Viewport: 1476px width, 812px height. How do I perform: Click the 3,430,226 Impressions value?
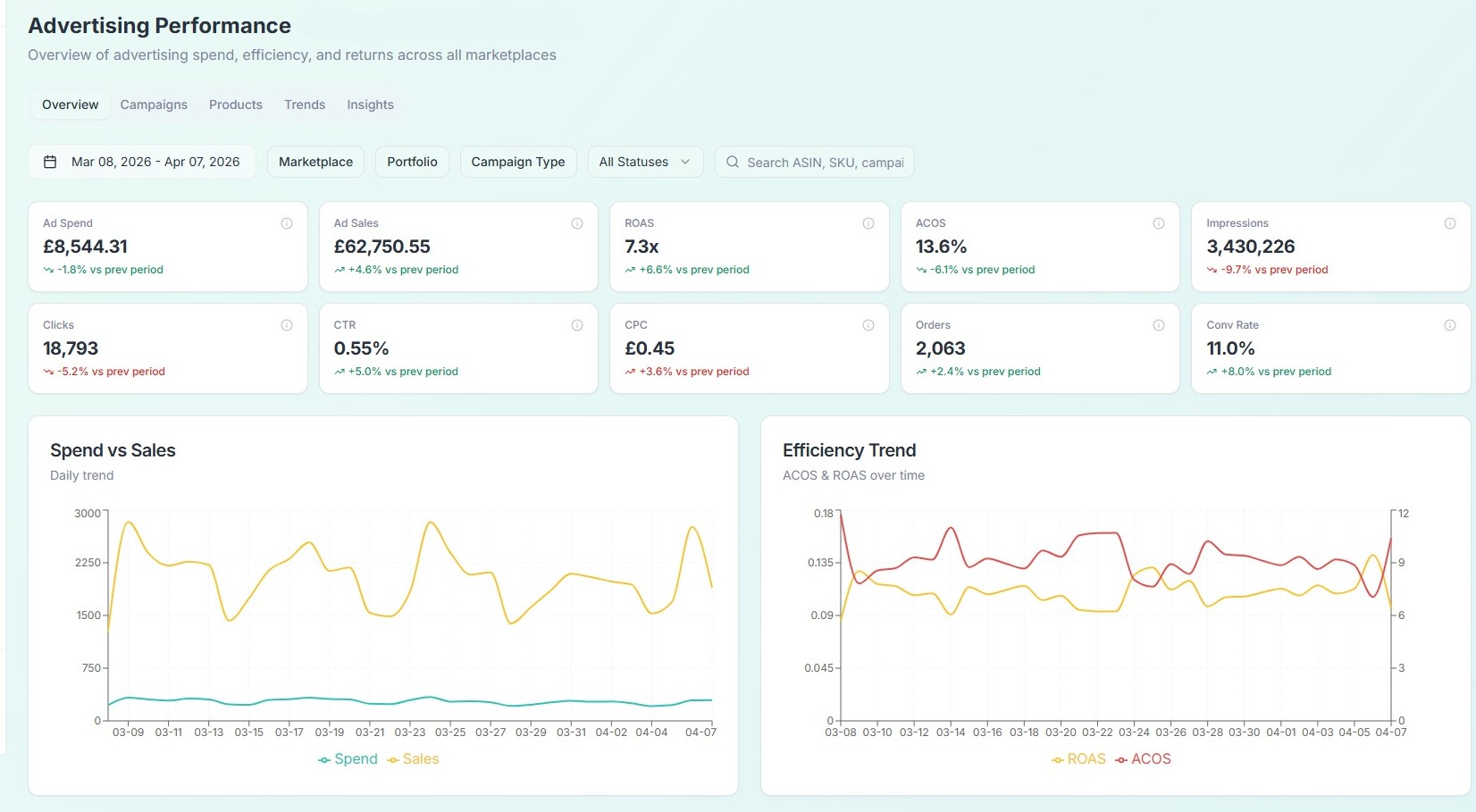[x=1250, y=247]
